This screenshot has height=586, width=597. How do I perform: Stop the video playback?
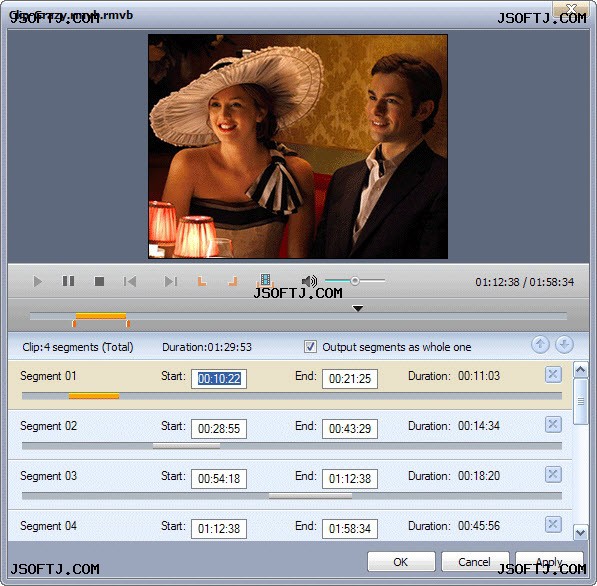tap(99, 281)
